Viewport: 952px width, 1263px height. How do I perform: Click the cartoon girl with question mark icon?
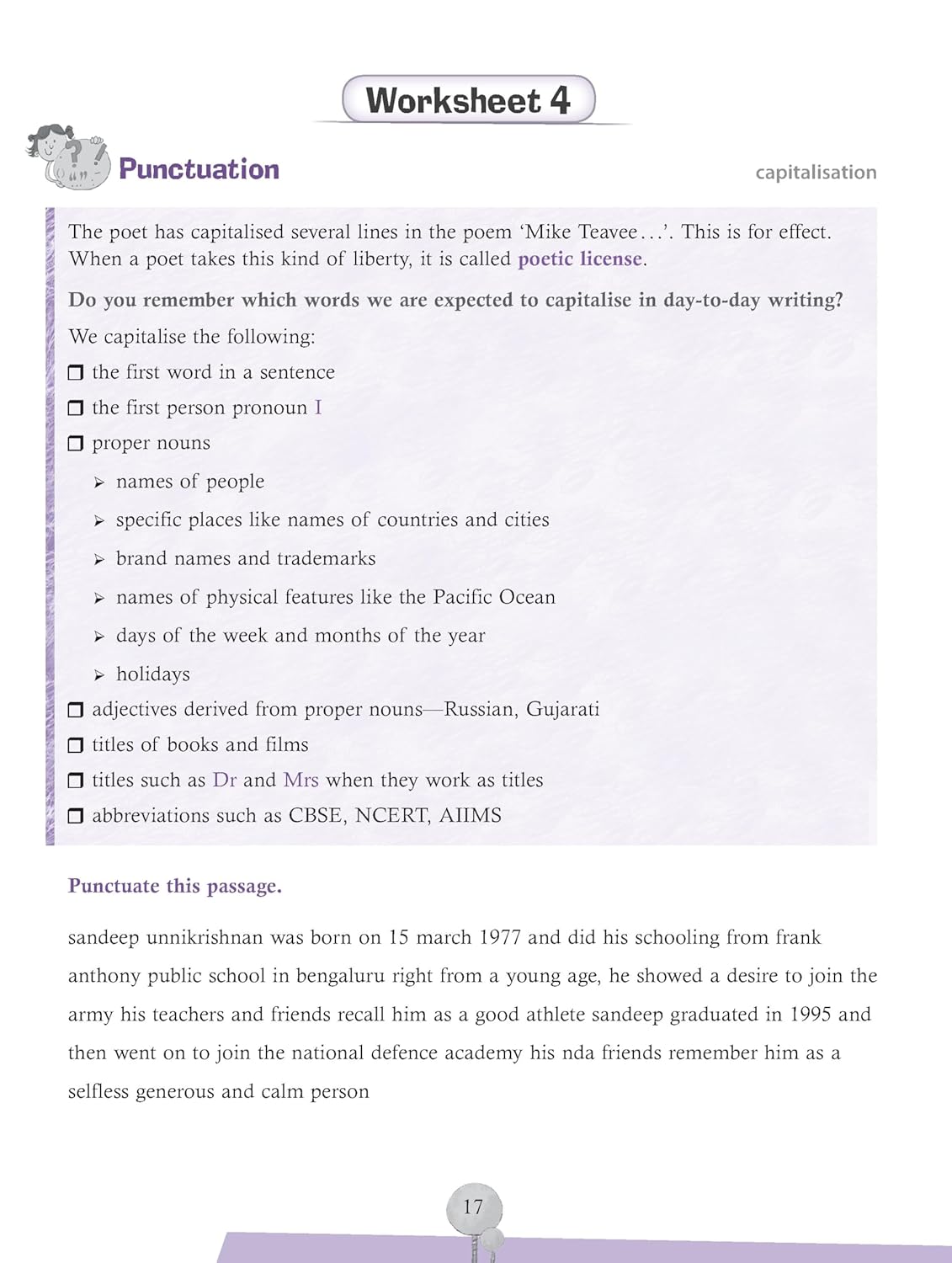[x=68, y=157]
